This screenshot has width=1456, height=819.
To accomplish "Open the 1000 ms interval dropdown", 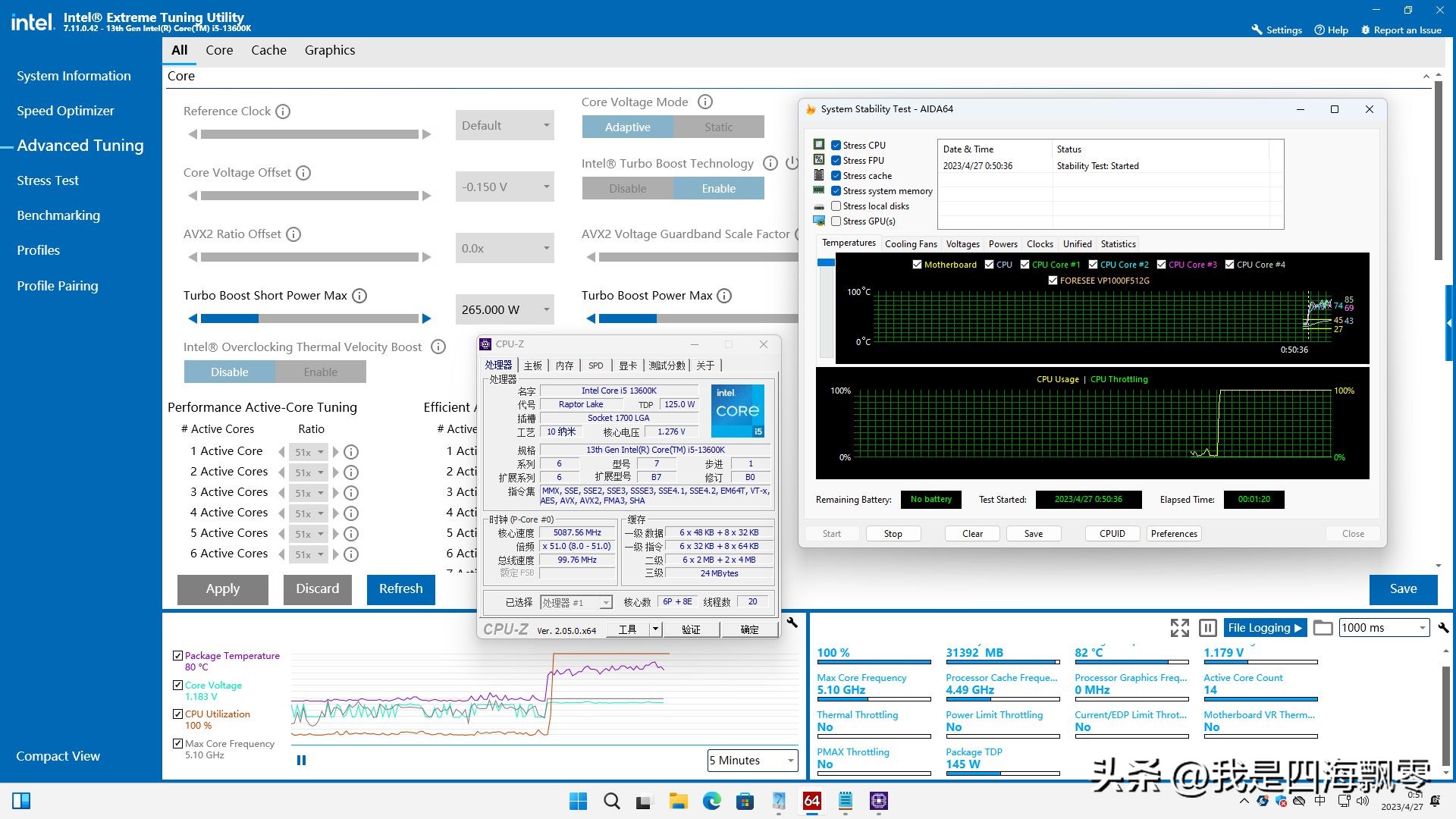I will 1384,628.
